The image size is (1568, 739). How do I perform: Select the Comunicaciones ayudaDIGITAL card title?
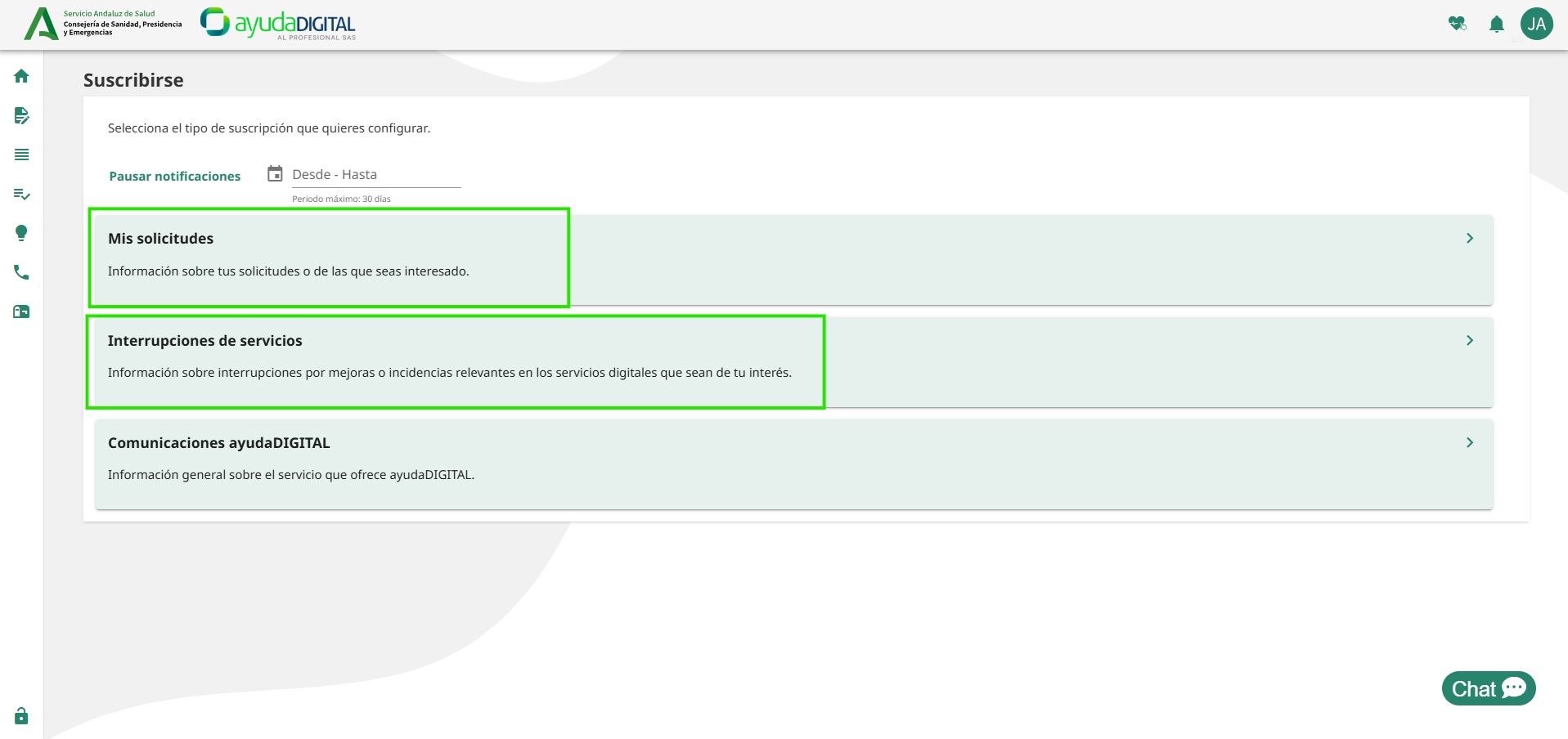point(219,442)
